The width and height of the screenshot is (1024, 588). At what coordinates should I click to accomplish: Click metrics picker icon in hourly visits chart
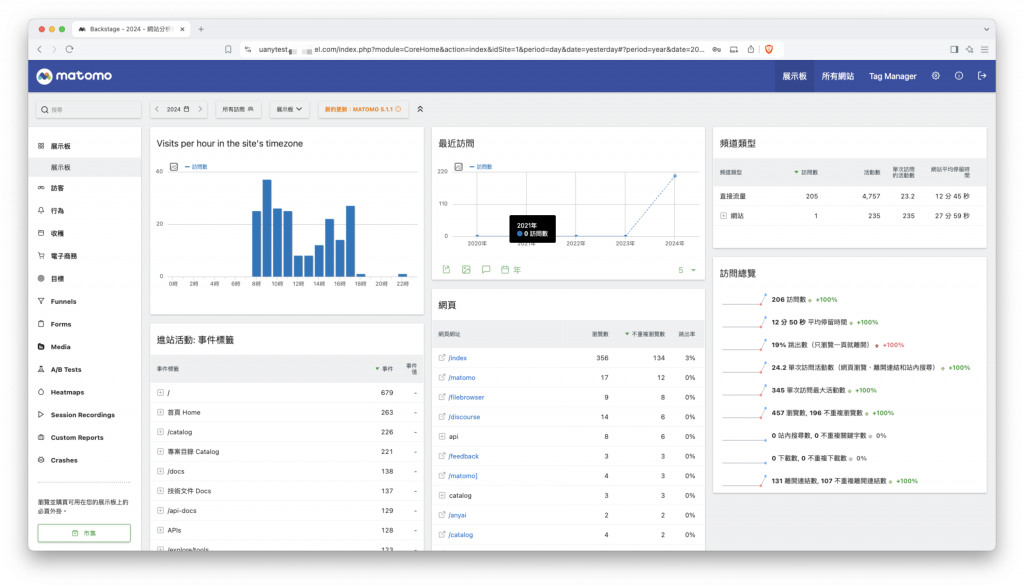point(174,167)
